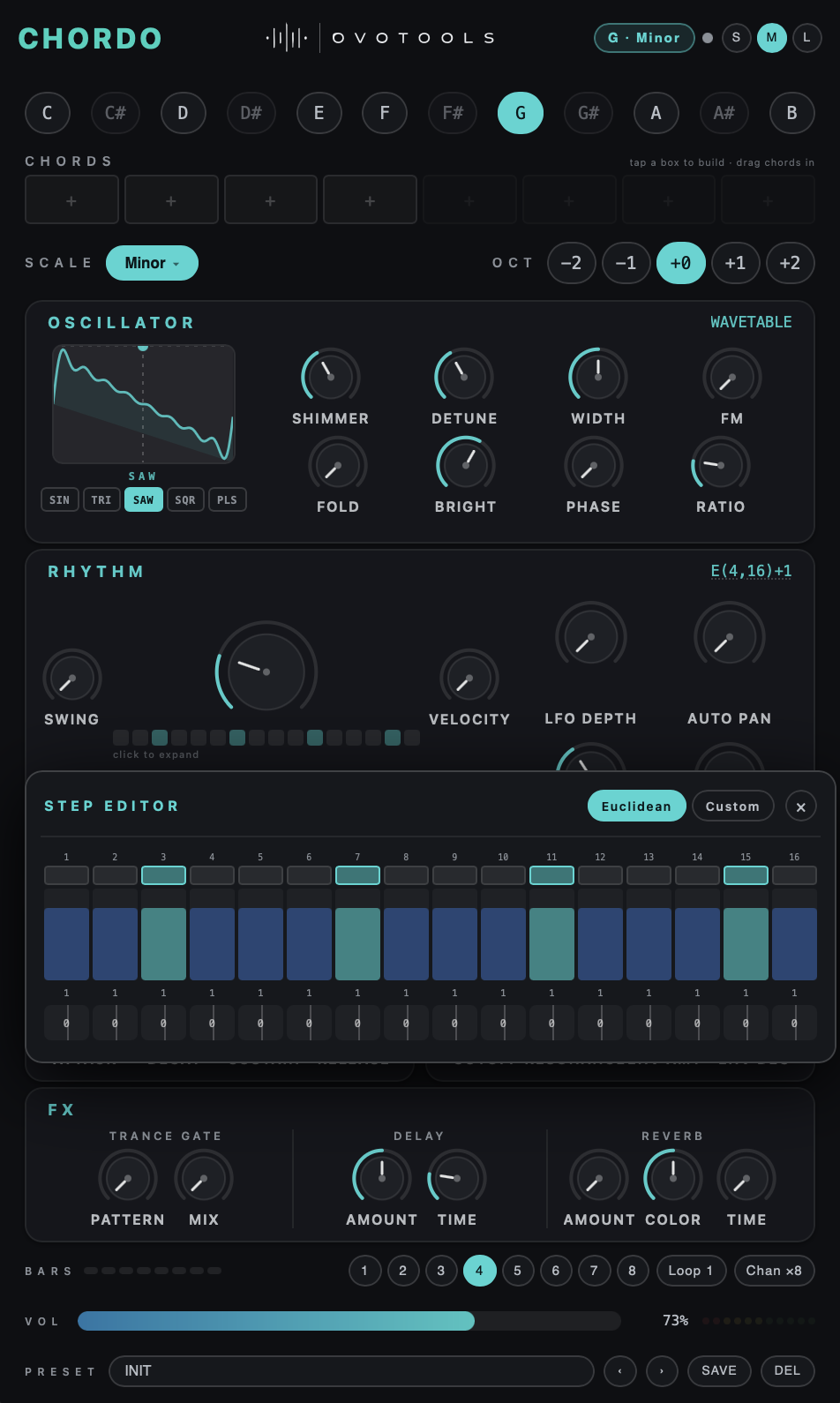
Task: Click the Trance Gate Mix knob
Action: 204,1179
